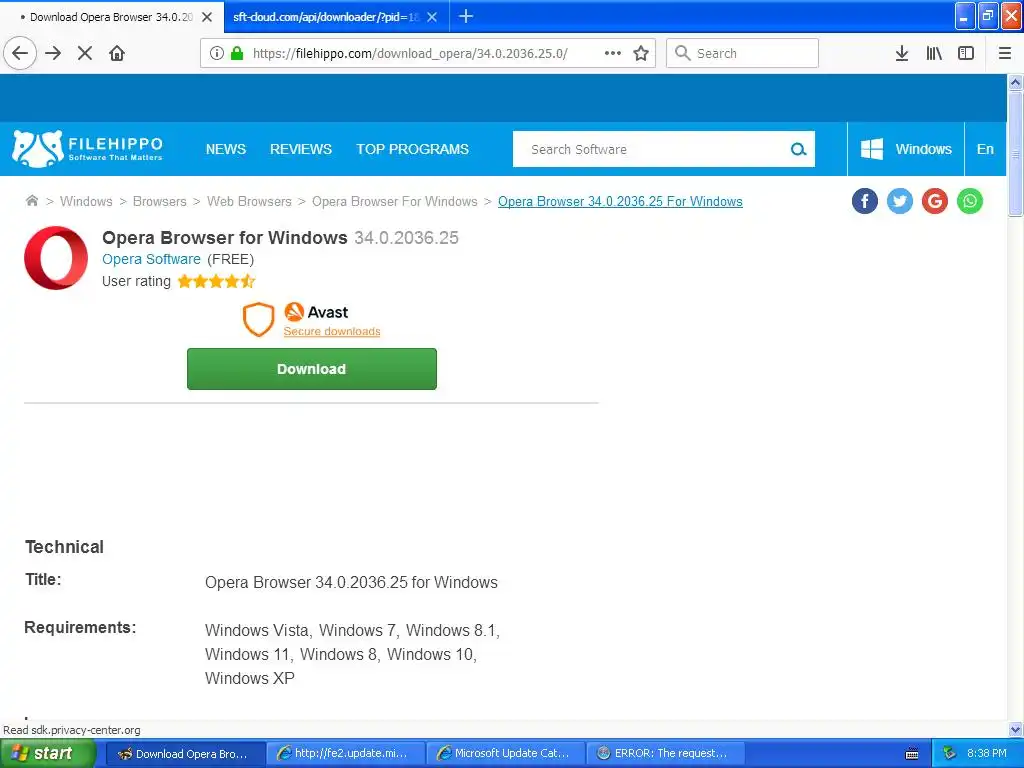Close the sft-cloud.com tab
This screenshot has height=768, width=1024.
pyautogui.click(x=432, y=17)
